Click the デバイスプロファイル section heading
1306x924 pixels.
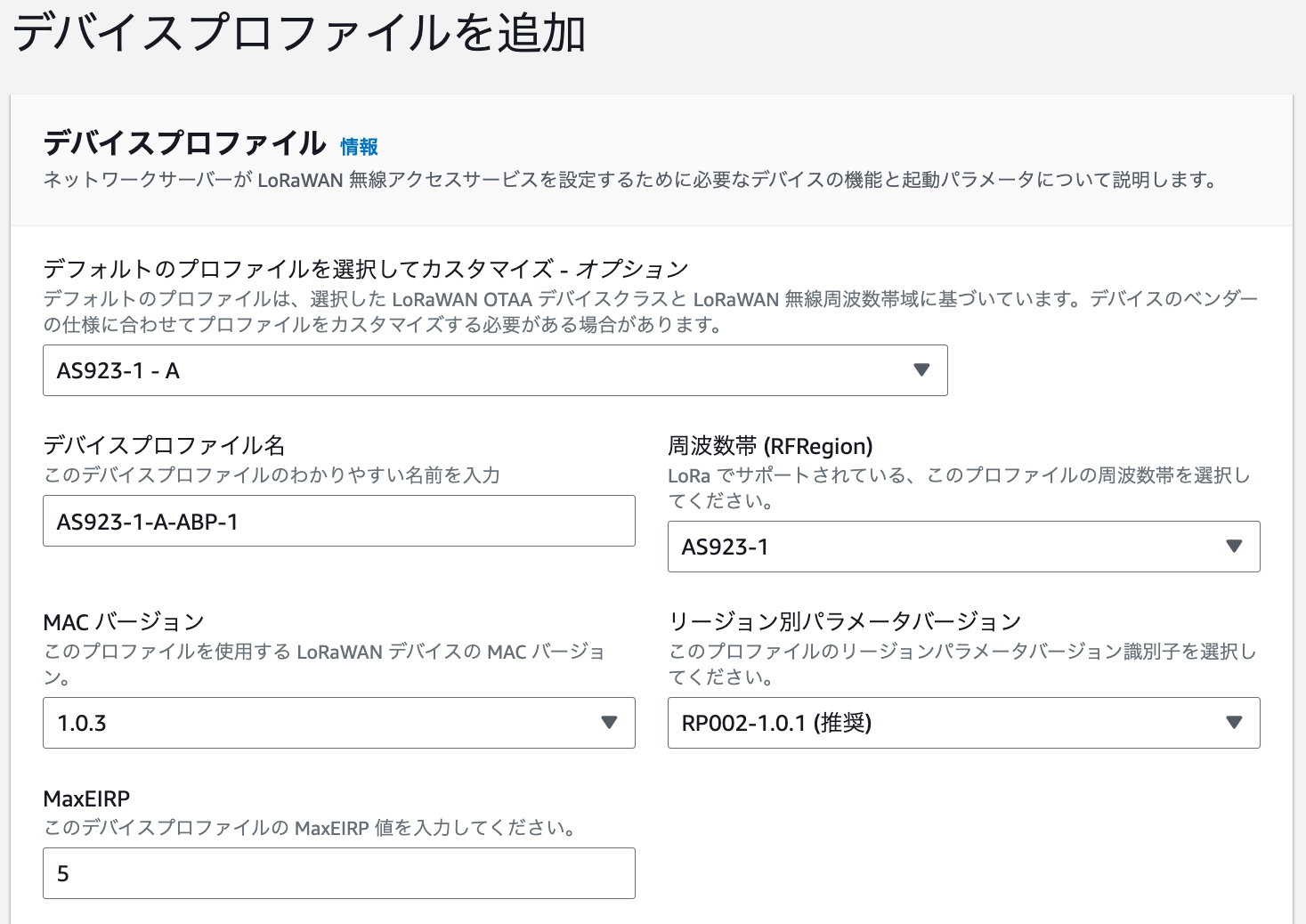click(185, 143)
